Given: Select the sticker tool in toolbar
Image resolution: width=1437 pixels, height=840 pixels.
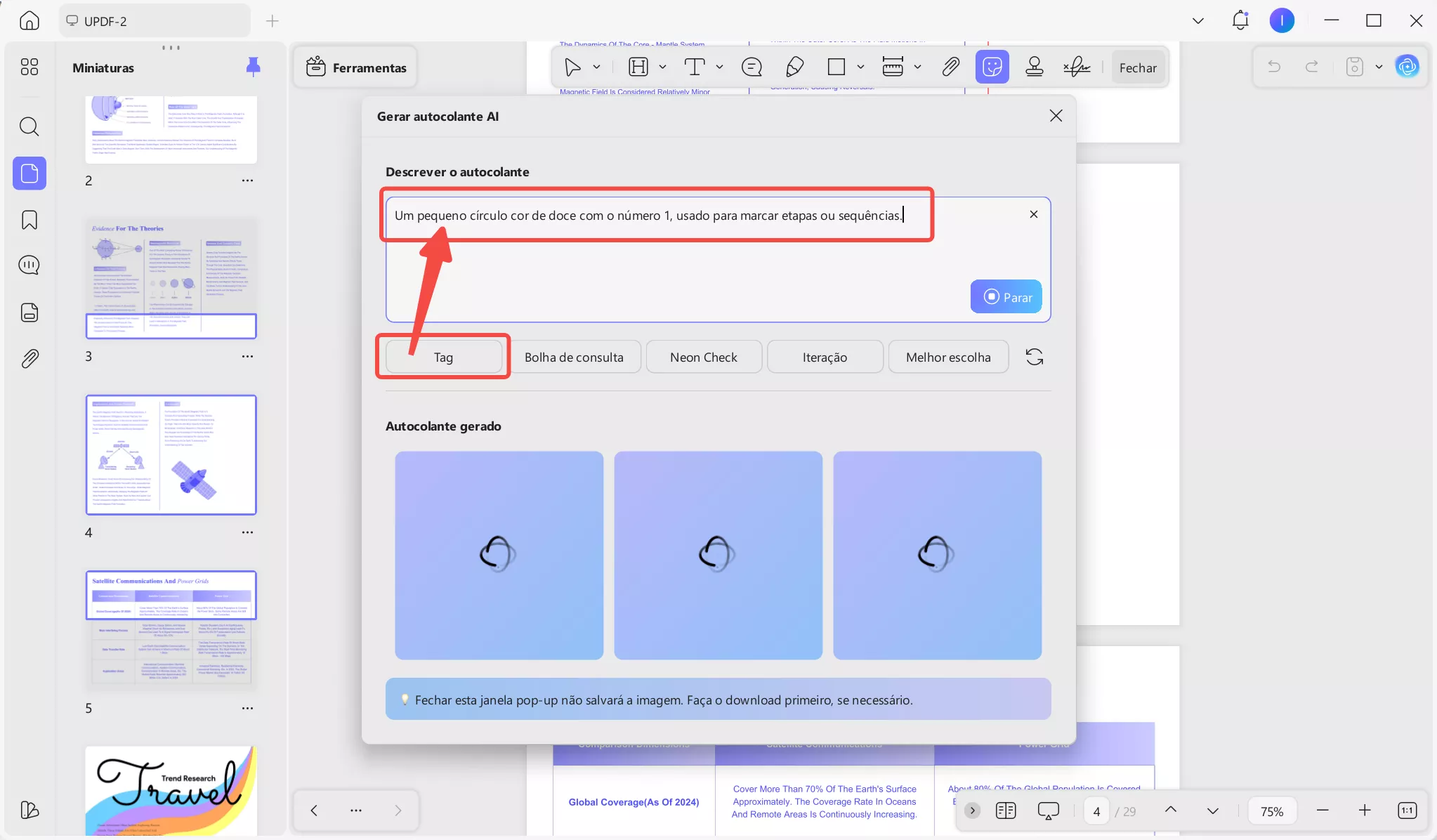Looking at the screenshot, I should pyautogui.click(x=992, y=67).
